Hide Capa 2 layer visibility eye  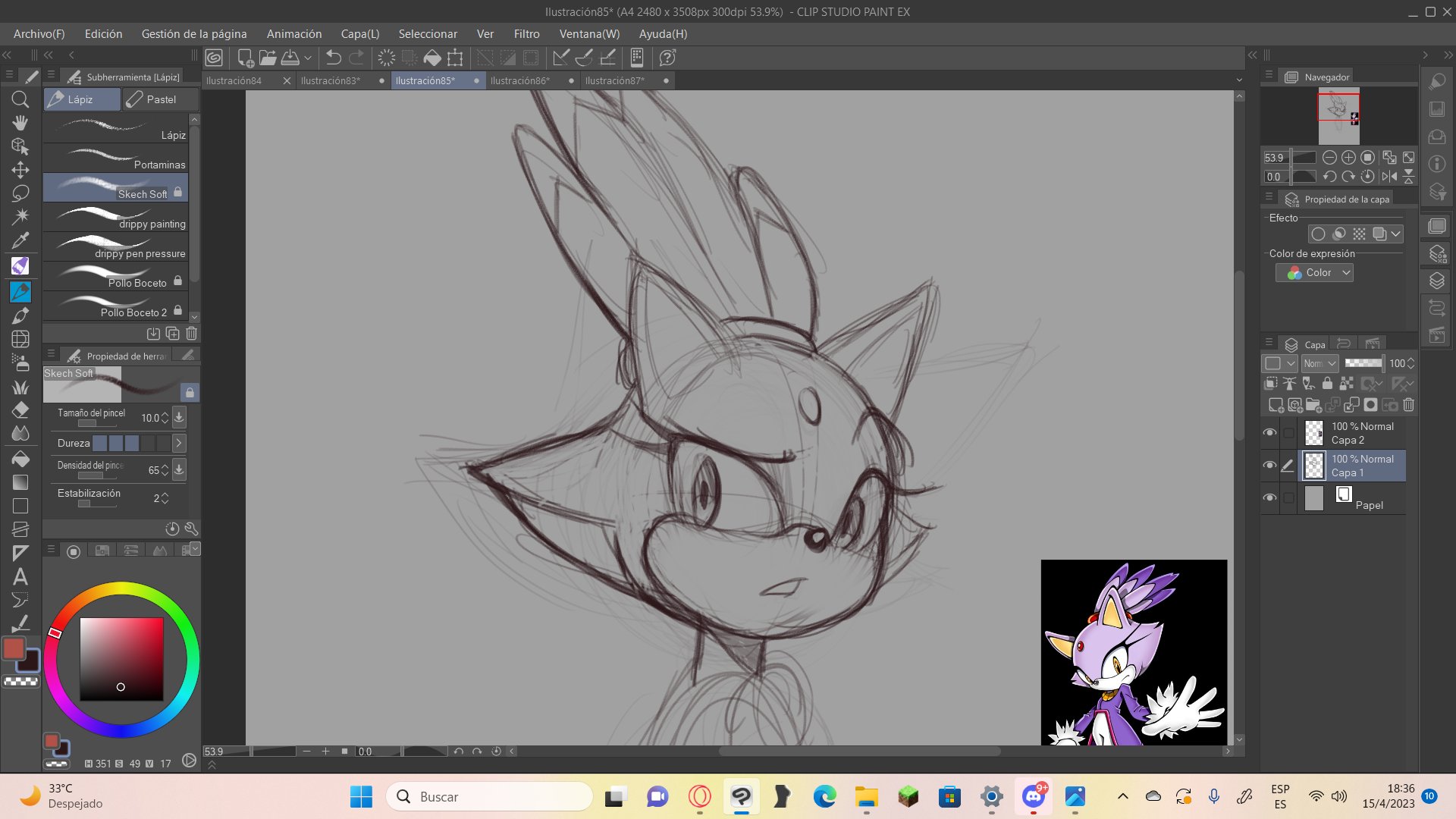point(1269,433)
